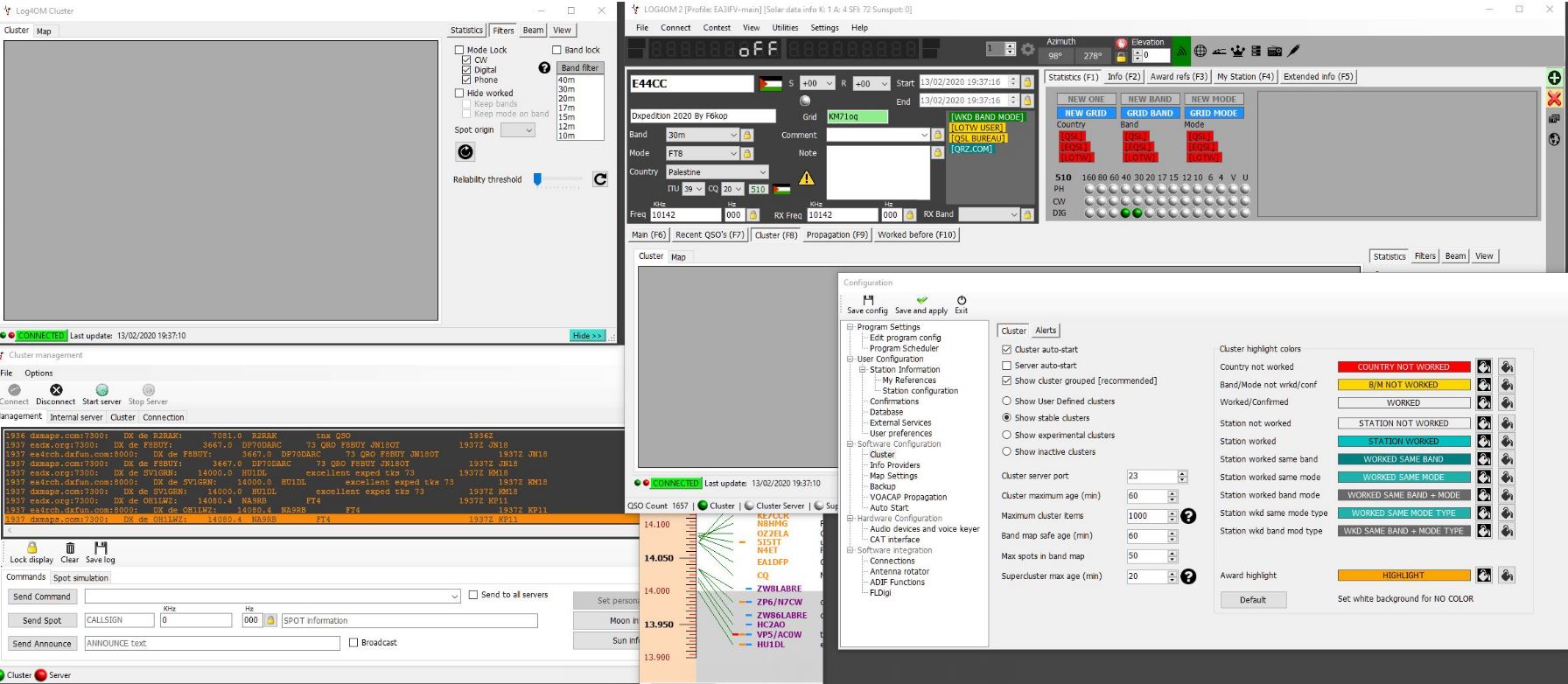This screenshot has height=684, width=1568.
Task: Click the Save config icon in Configuration
Action: point(868,300)
